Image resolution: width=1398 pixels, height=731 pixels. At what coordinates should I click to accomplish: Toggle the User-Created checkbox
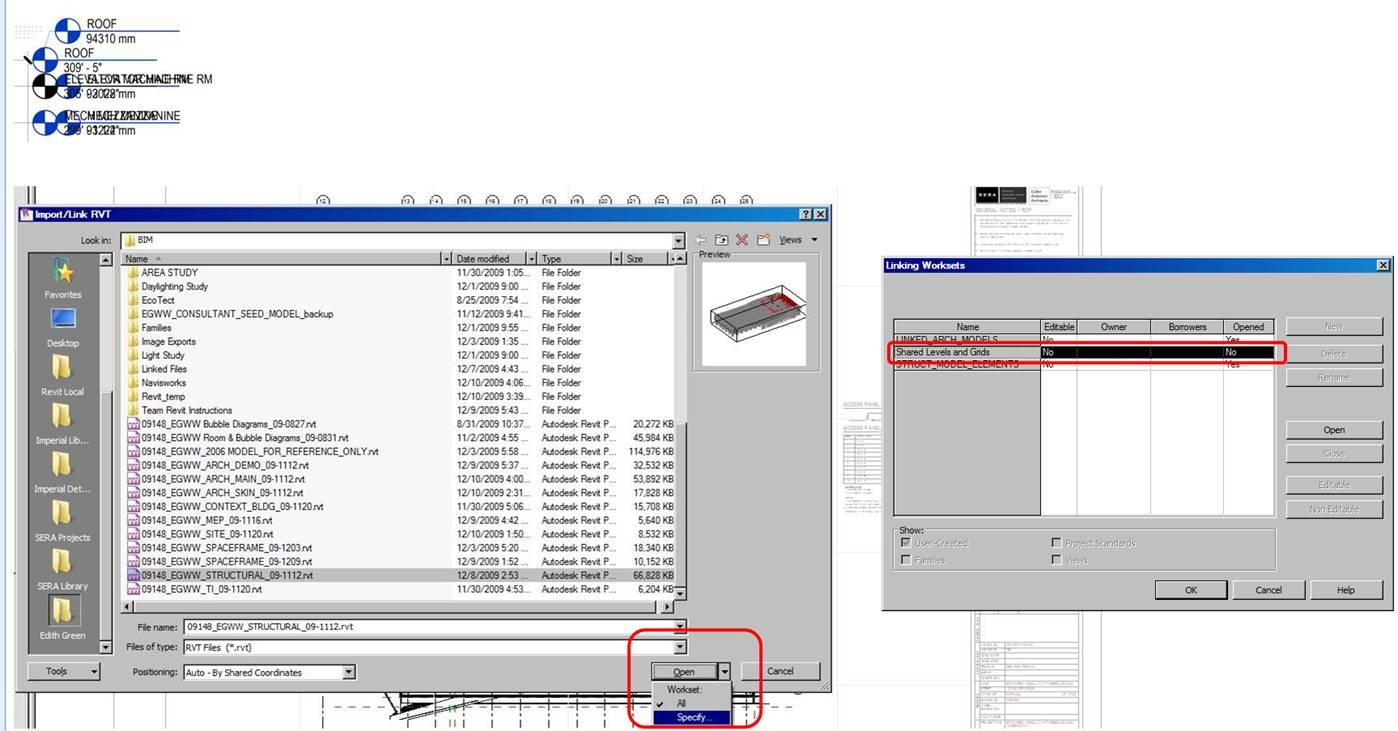pos(906,543)
